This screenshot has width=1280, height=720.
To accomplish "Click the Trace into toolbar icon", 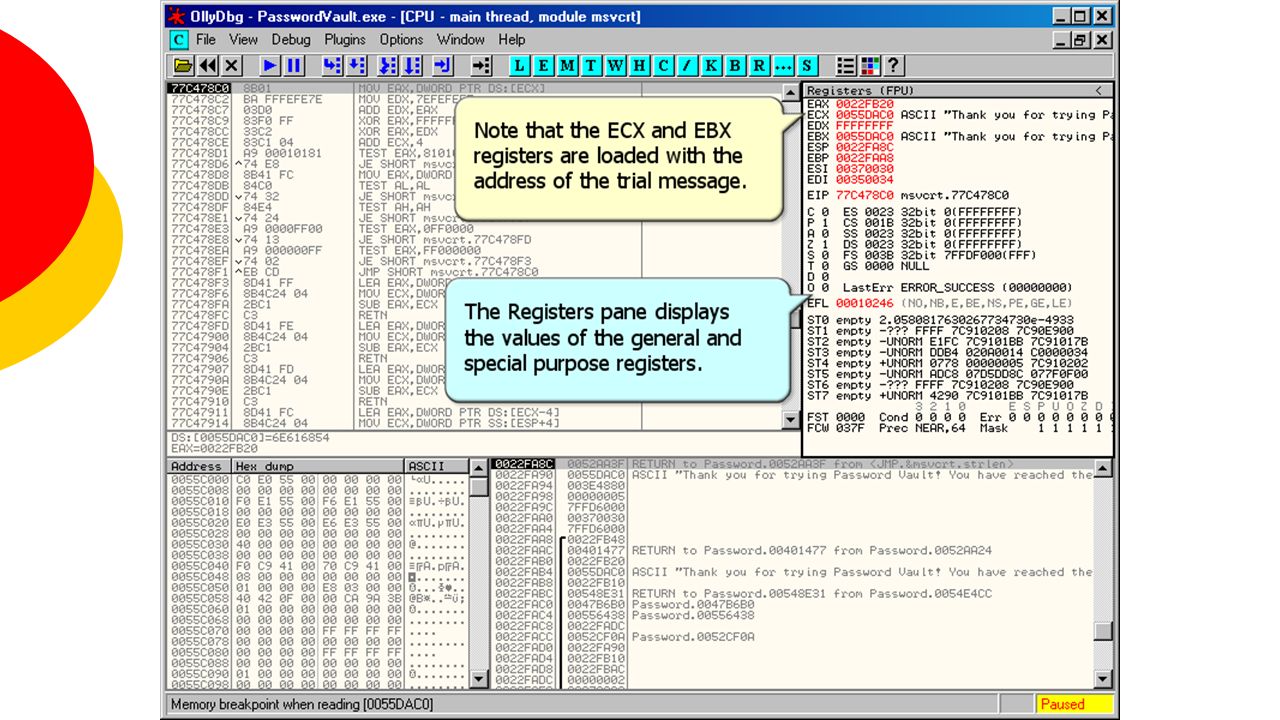I will (387, 66).
